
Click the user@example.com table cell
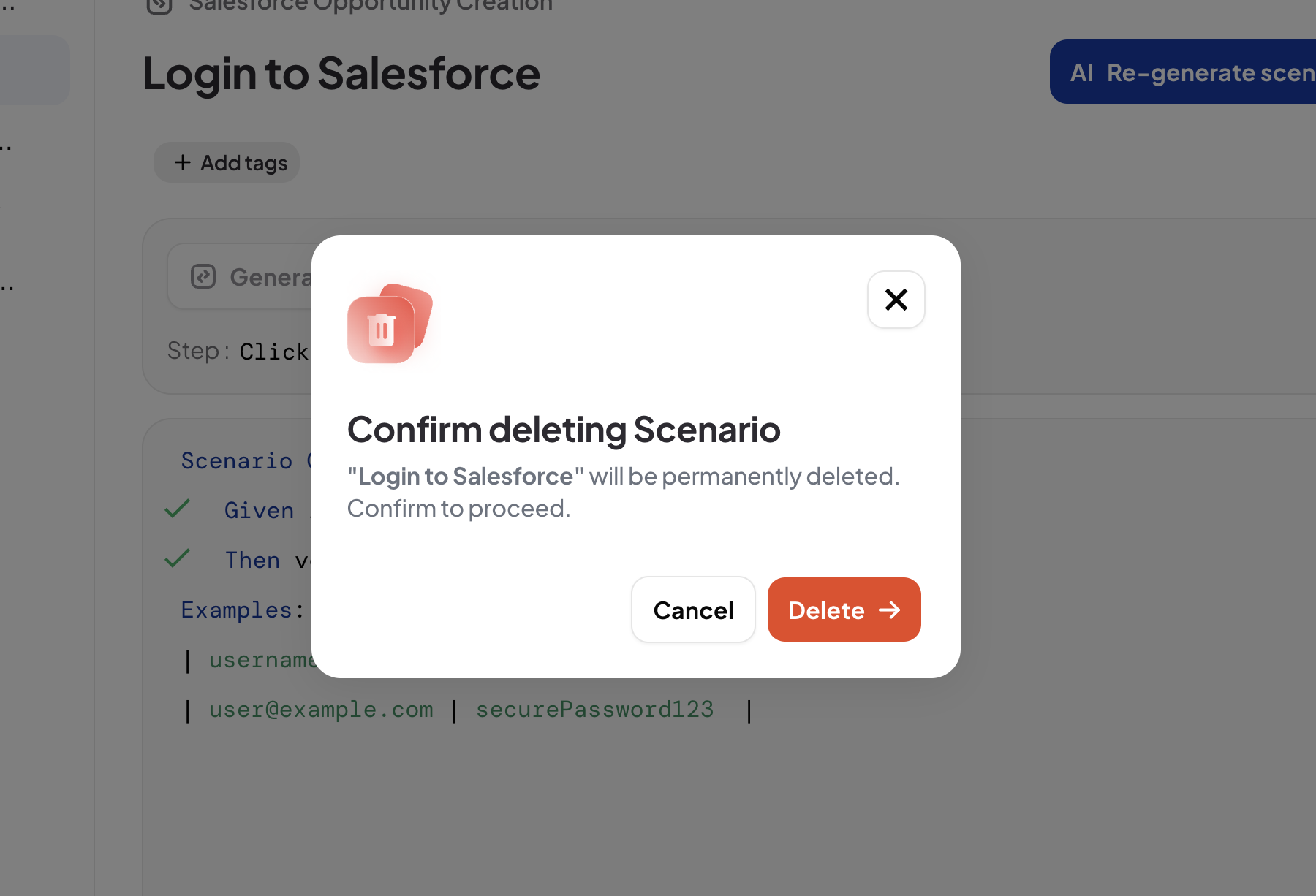point(321,710)
